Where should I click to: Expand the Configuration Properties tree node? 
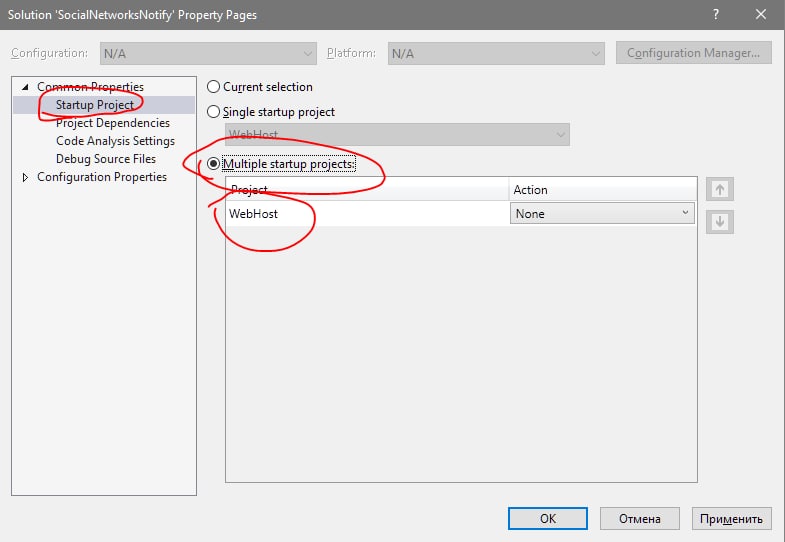coord(25,177)
